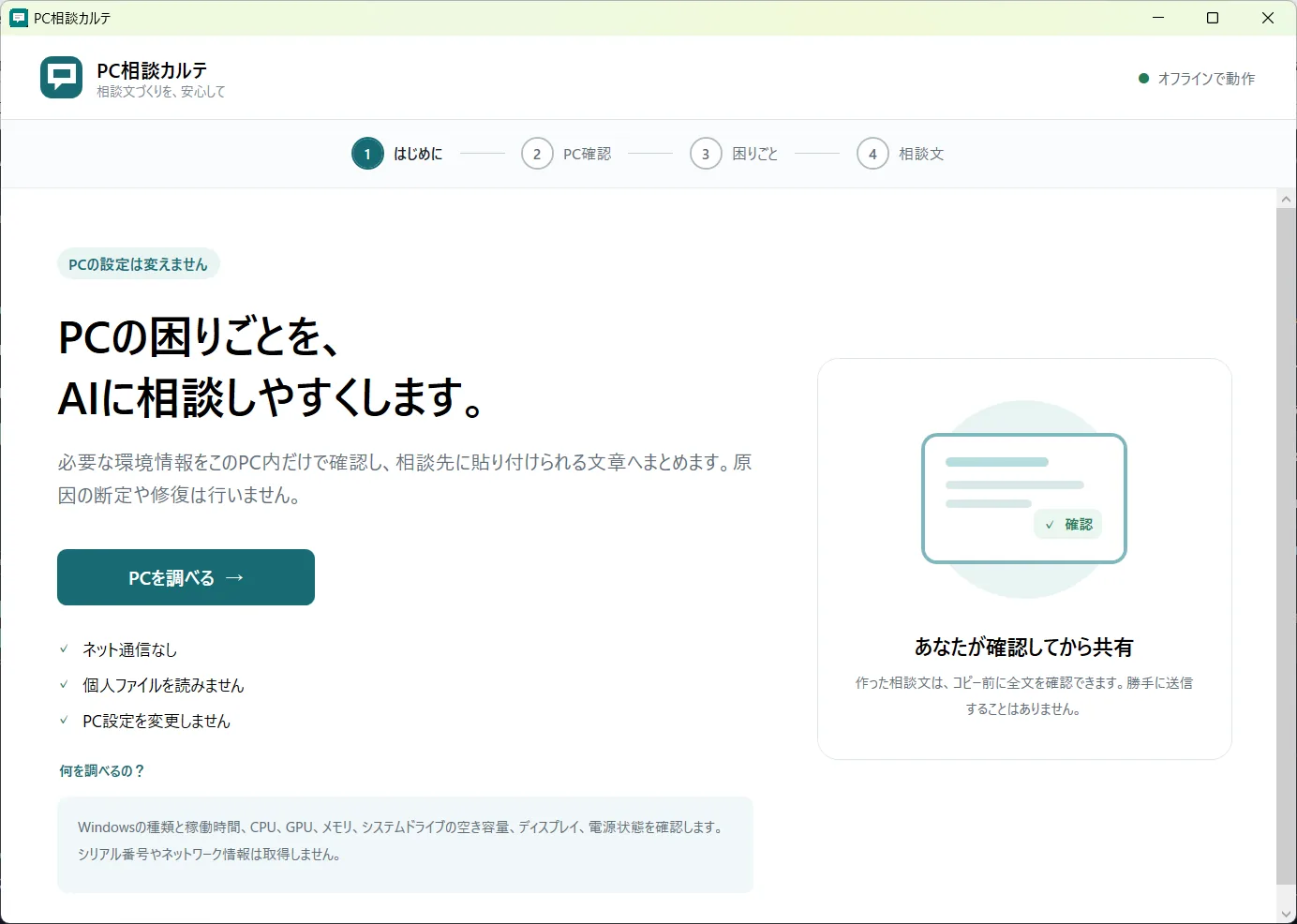Click the 確認 chip in the illustration
This screenshot has width=1297, height=924.
pyautogui.click(x=1068, y=525)
